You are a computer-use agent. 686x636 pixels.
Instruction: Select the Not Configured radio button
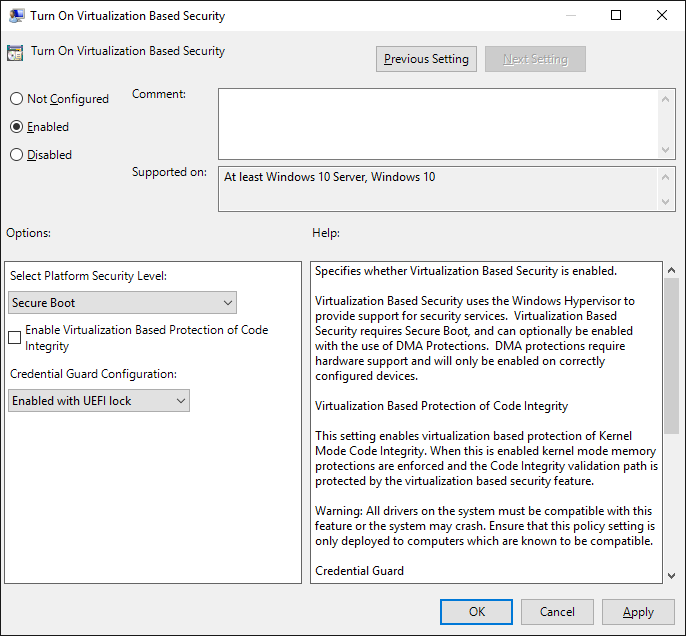(16, 99)
